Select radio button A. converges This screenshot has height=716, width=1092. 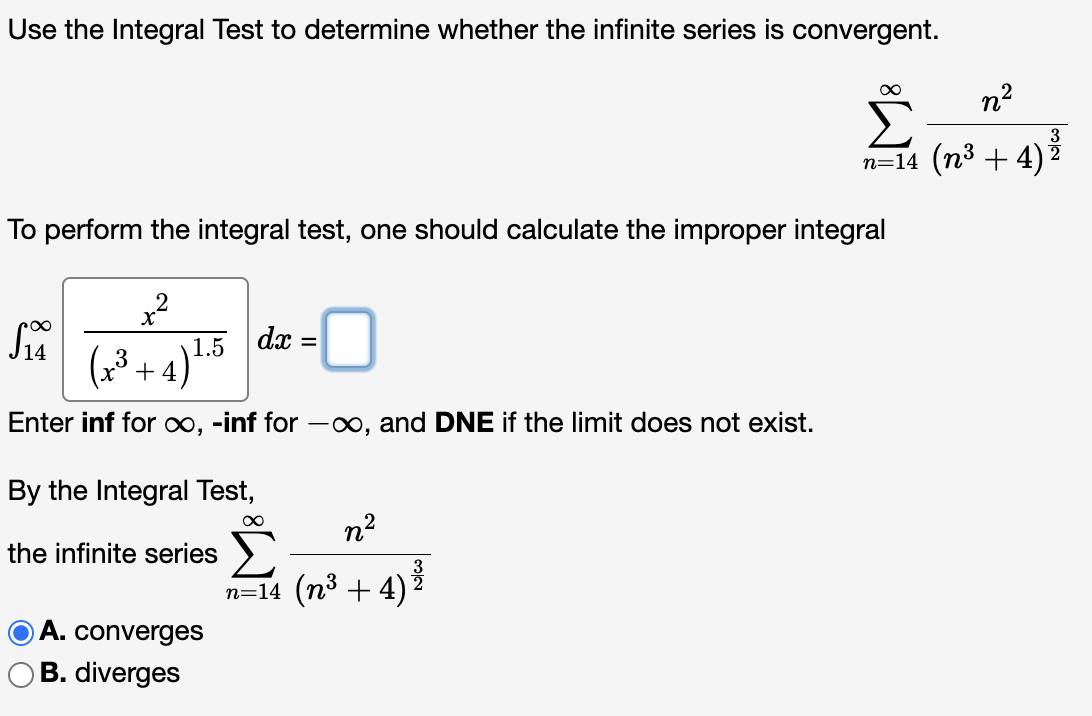tap(18, 631)
